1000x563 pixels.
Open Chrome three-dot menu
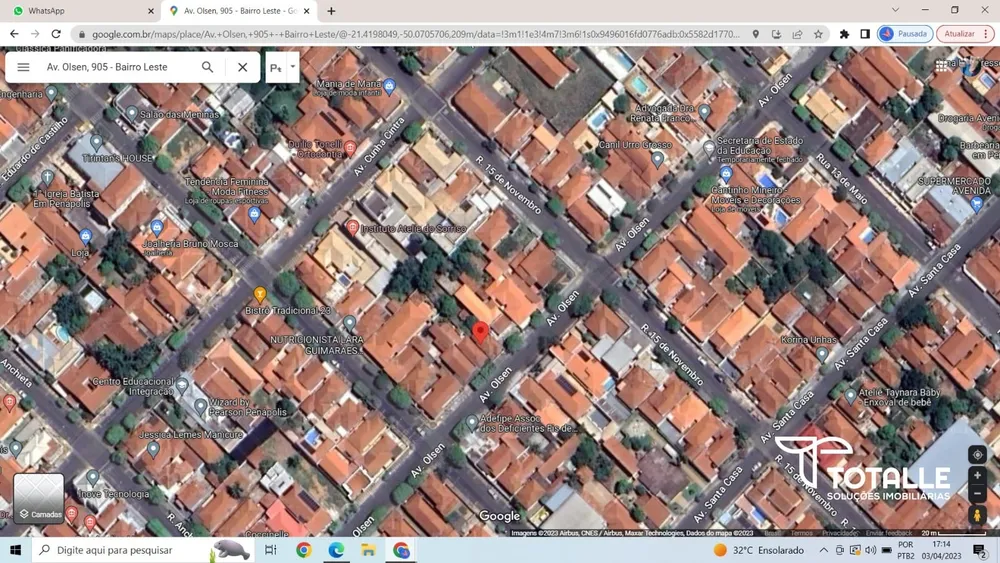pyautogui.click(x=988, y=34)
